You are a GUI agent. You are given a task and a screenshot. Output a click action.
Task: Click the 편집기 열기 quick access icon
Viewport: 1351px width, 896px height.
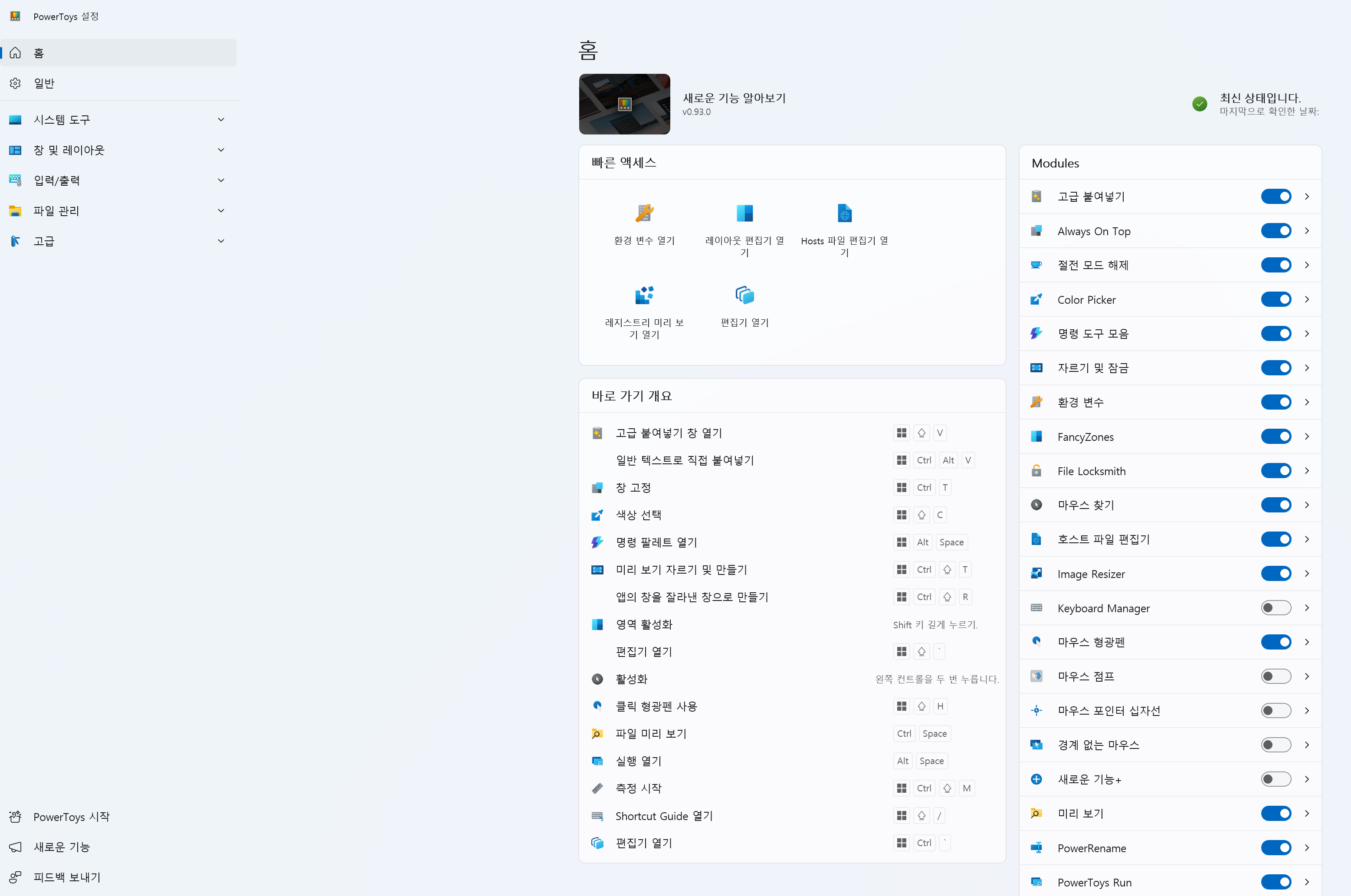pos(744,295)
